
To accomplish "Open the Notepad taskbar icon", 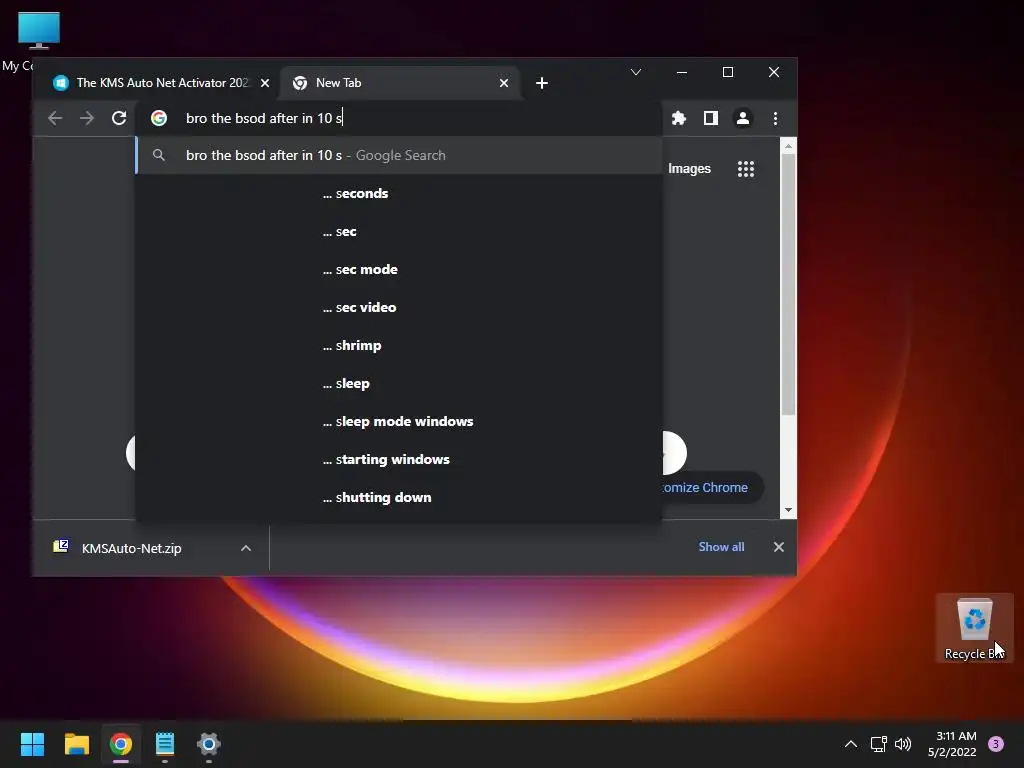I will pyautogui.click(x=165, y=744).
